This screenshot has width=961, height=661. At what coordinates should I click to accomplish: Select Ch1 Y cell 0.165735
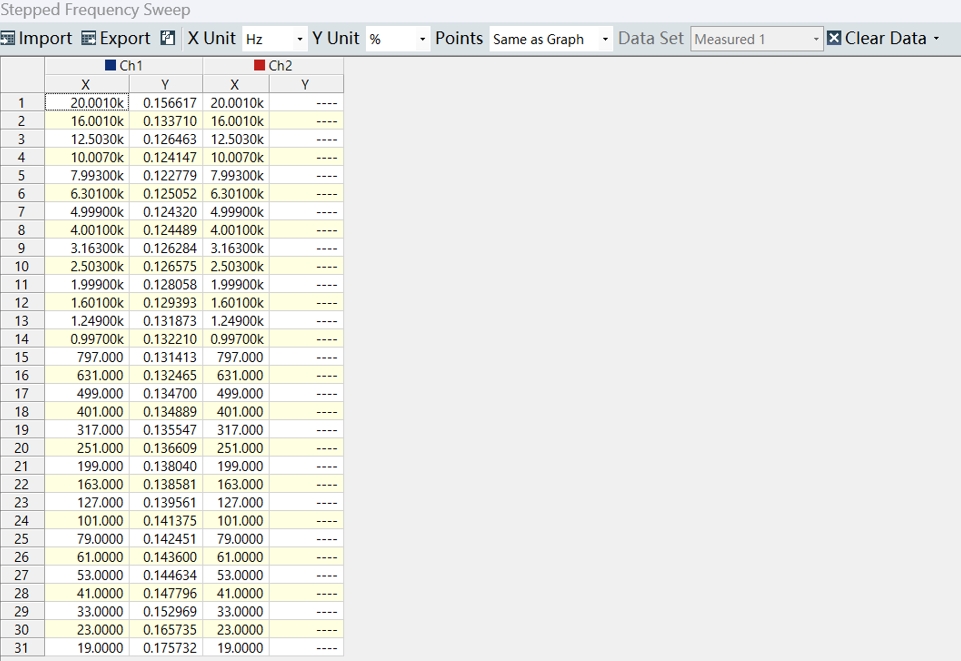coord(166,630)
